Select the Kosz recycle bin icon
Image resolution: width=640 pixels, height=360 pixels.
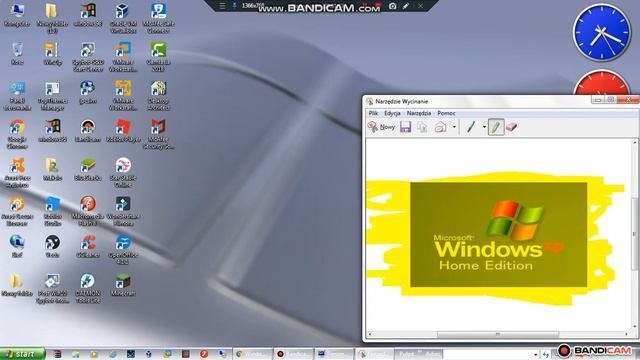tap(17, 53)
